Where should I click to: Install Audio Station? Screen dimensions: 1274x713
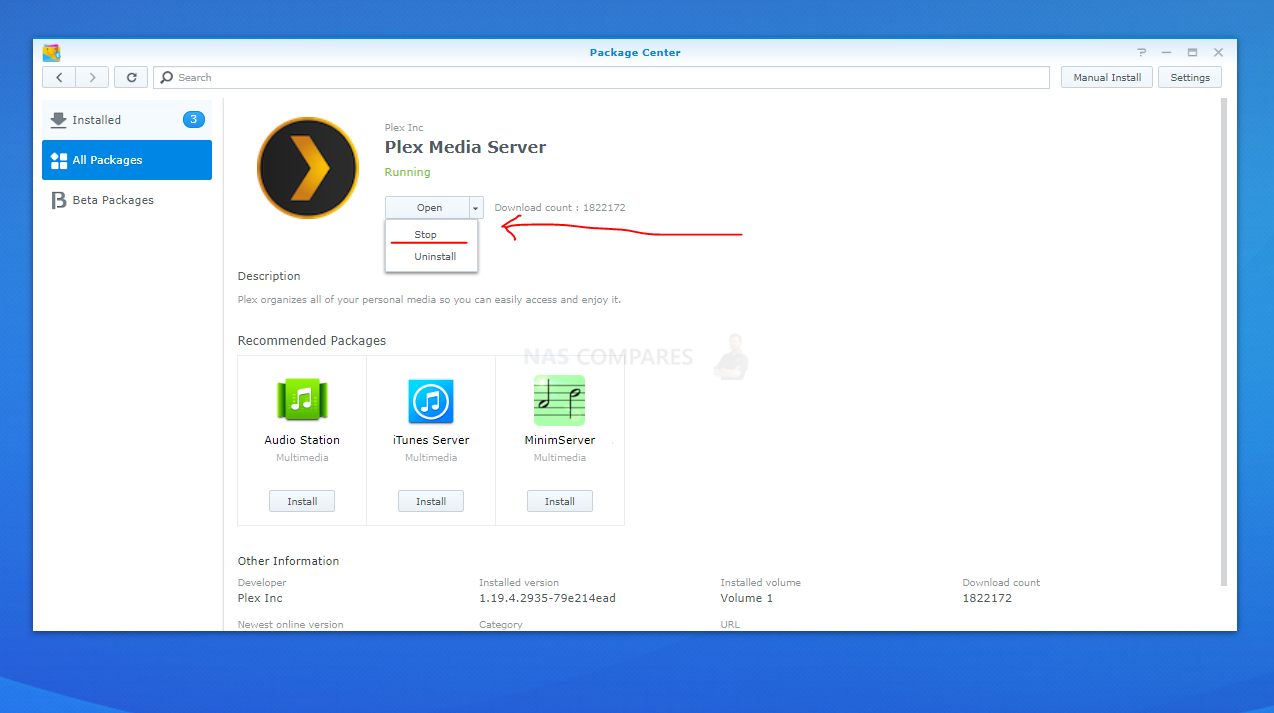[302, 501]
